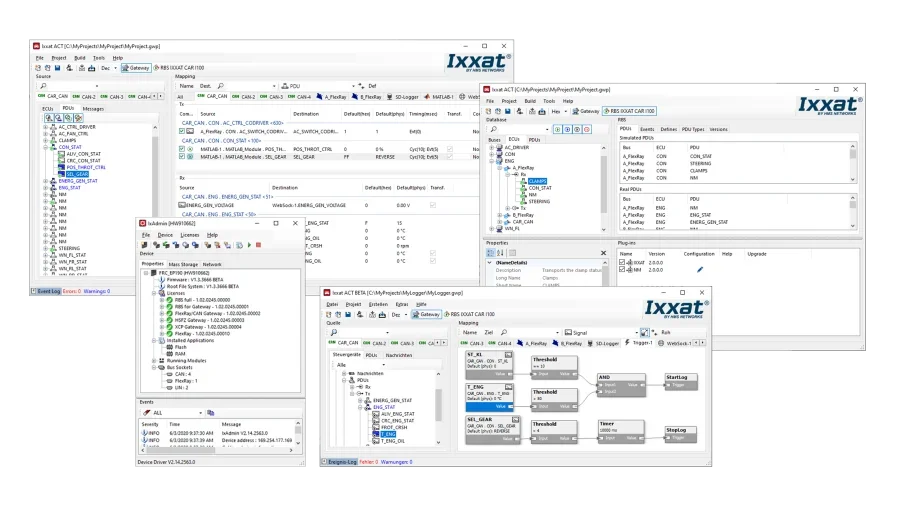Click the green start arrow in IxAdmin toolbar
Image resolution: width=900 pixels, height=506 pixels.
point(249,245)
